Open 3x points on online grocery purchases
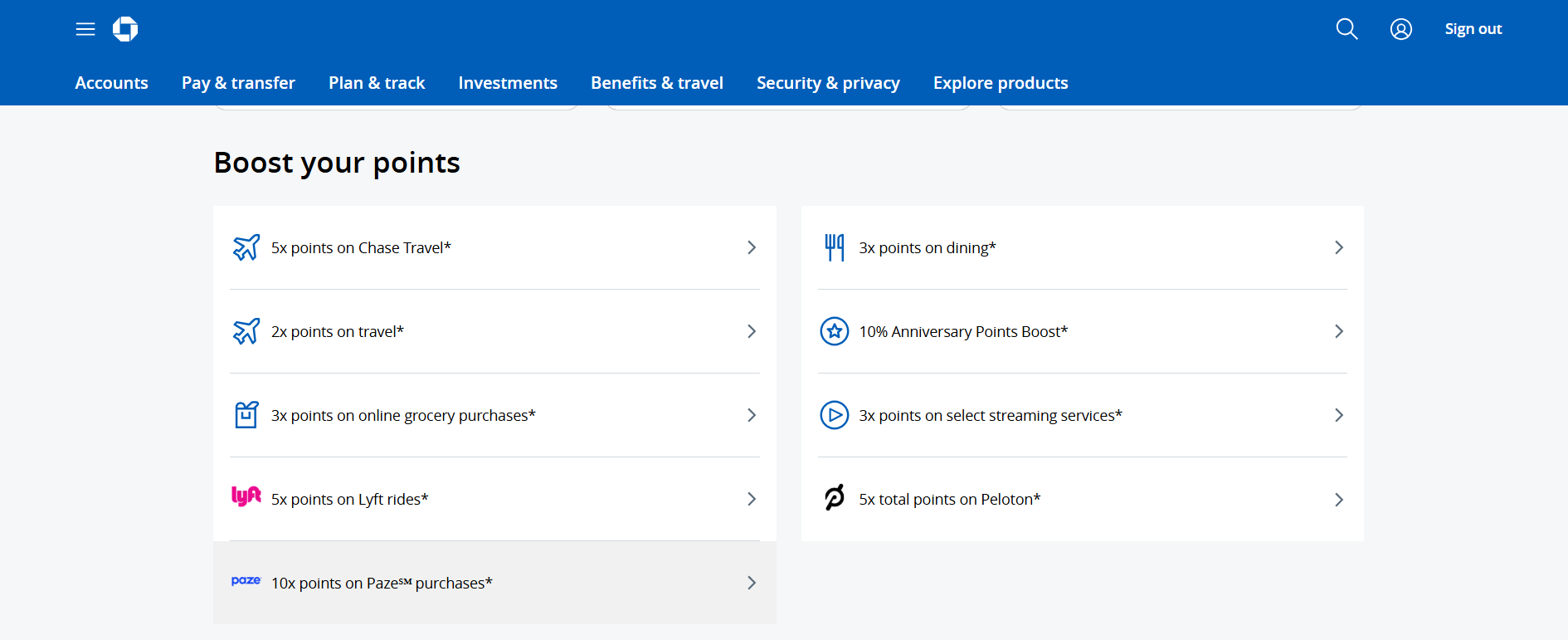Image resolution: width=1568 pixels, height=640 pixels. tap(494, 415)
